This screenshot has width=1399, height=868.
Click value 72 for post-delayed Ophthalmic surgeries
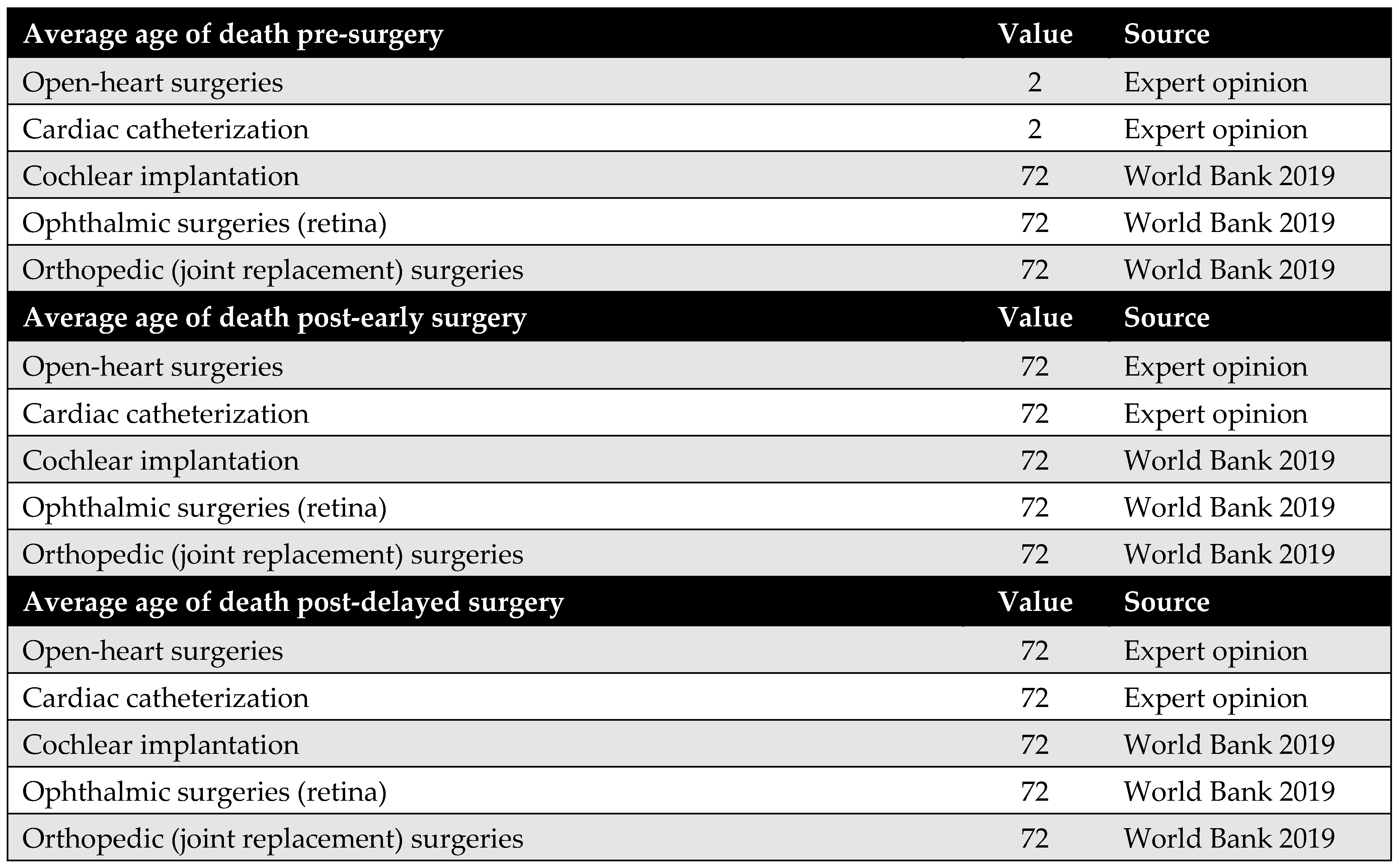1034,792
